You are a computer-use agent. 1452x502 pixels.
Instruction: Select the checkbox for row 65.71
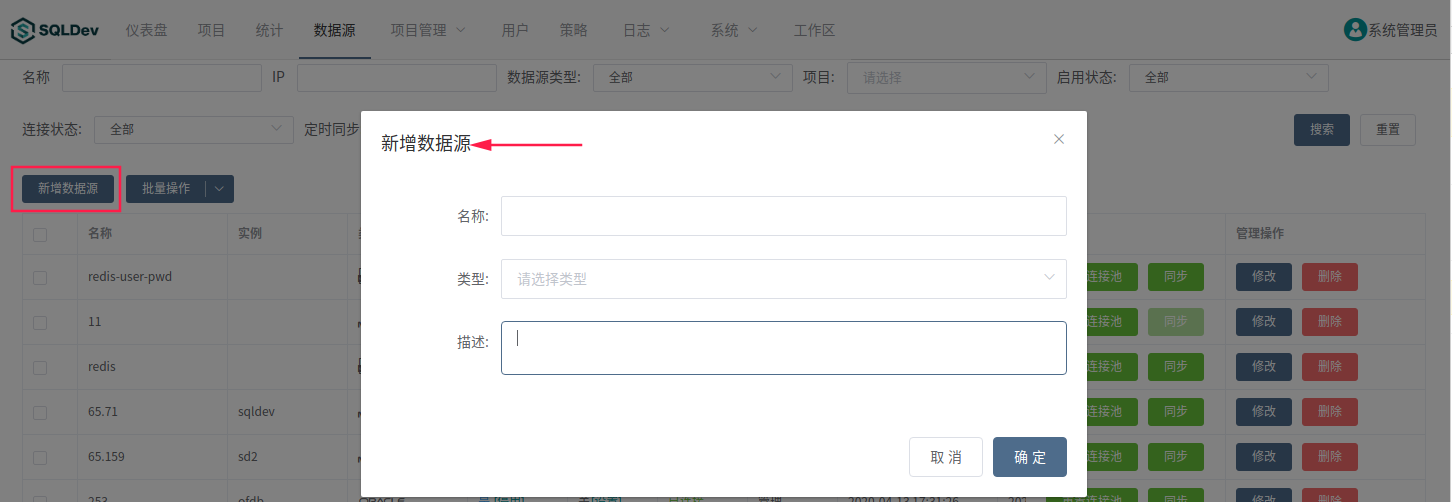pyautogui.click(x=40, y=412)
